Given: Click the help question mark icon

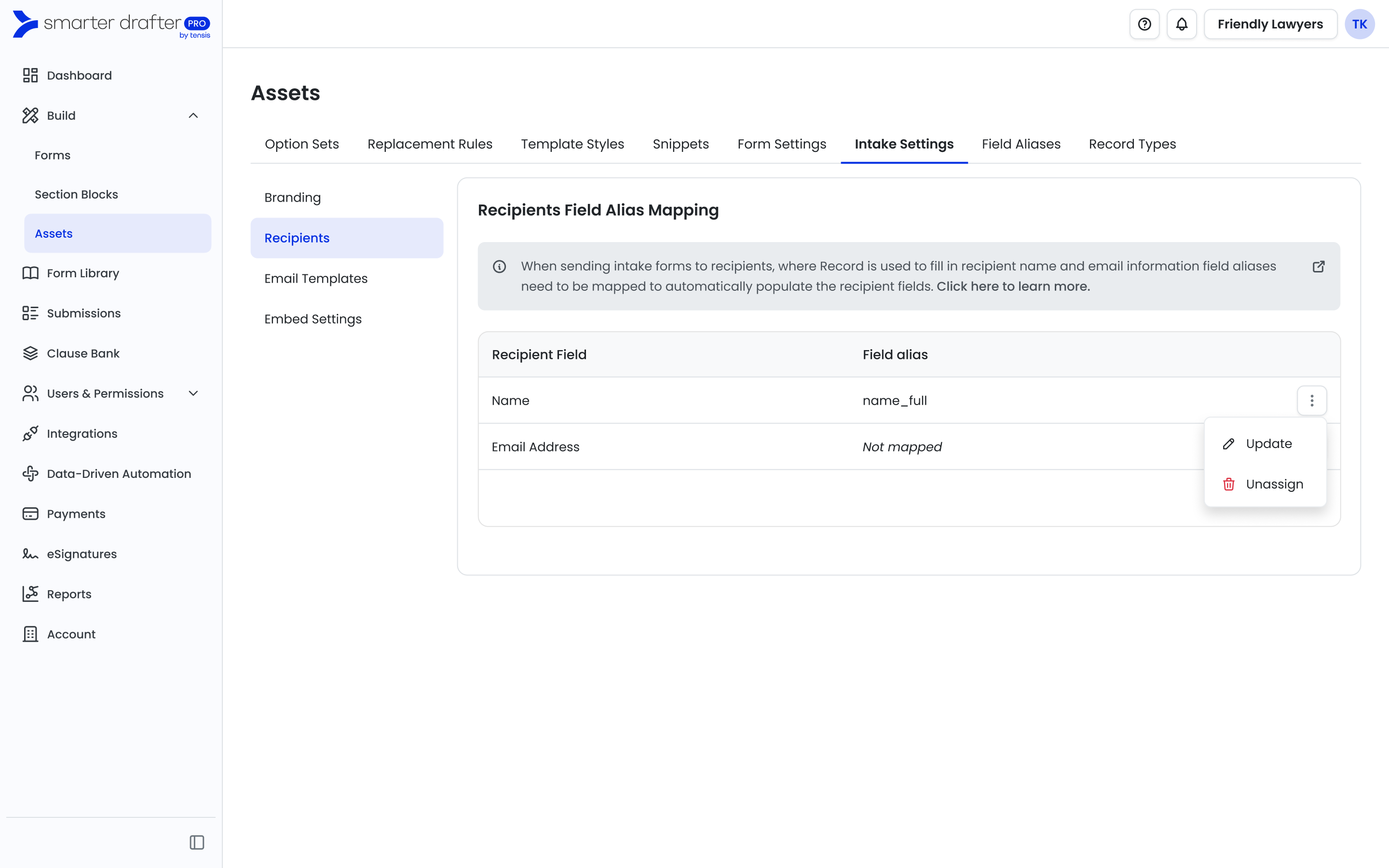Looking at the screenshot, I should tap(1144, 24).
